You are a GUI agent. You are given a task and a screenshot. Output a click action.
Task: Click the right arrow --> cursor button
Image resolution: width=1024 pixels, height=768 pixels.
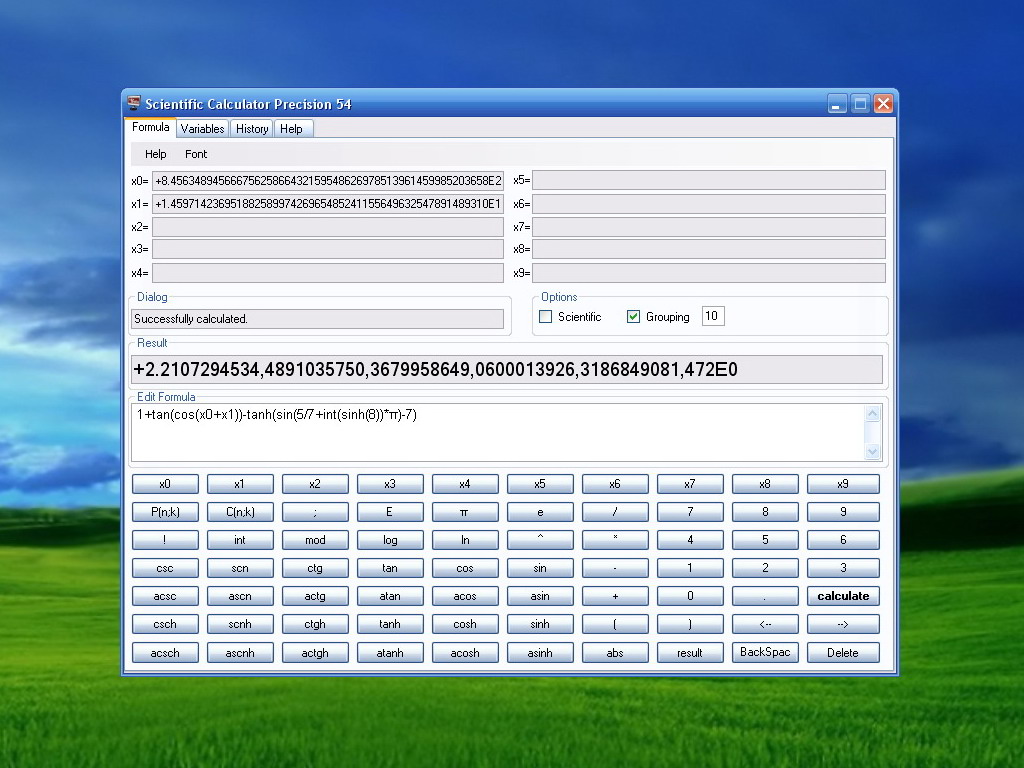[842, 624]
